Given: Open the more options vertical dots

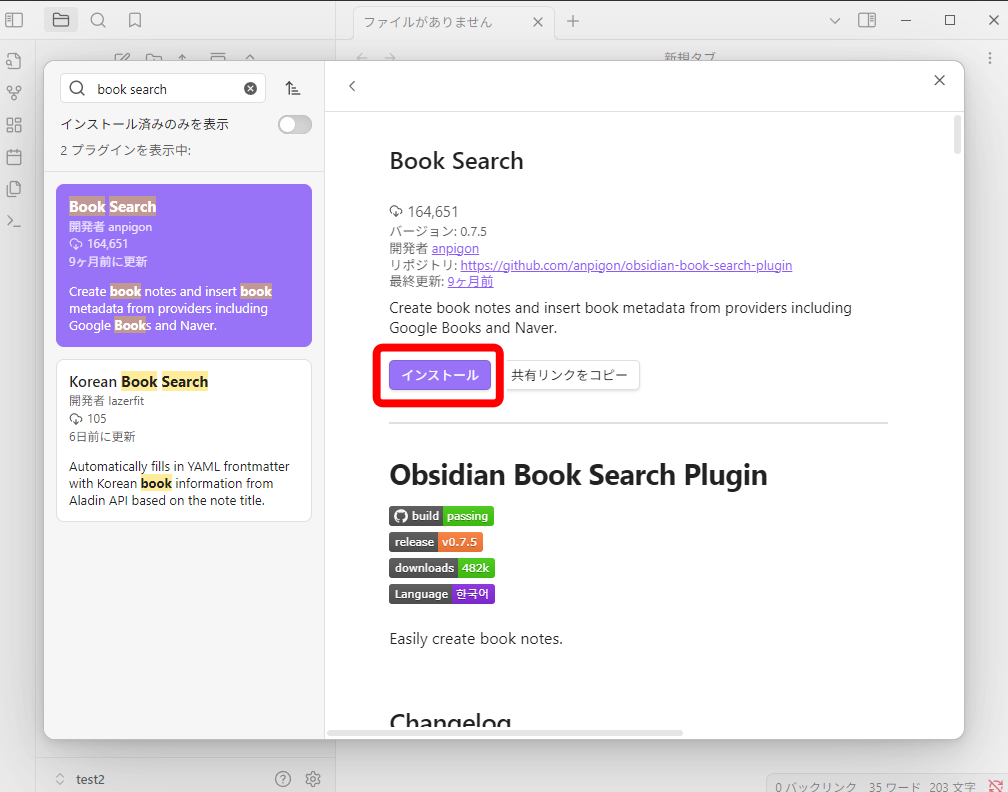Looking at the screenshot, I should (989, 58).
